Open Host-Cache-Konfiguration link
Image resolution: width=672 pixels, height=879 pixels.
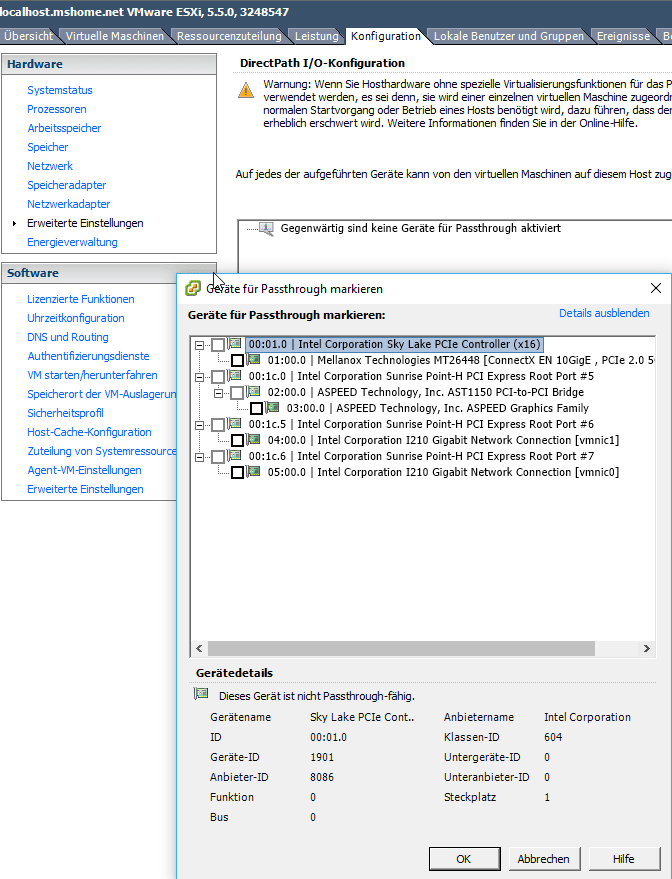point(89,432)
